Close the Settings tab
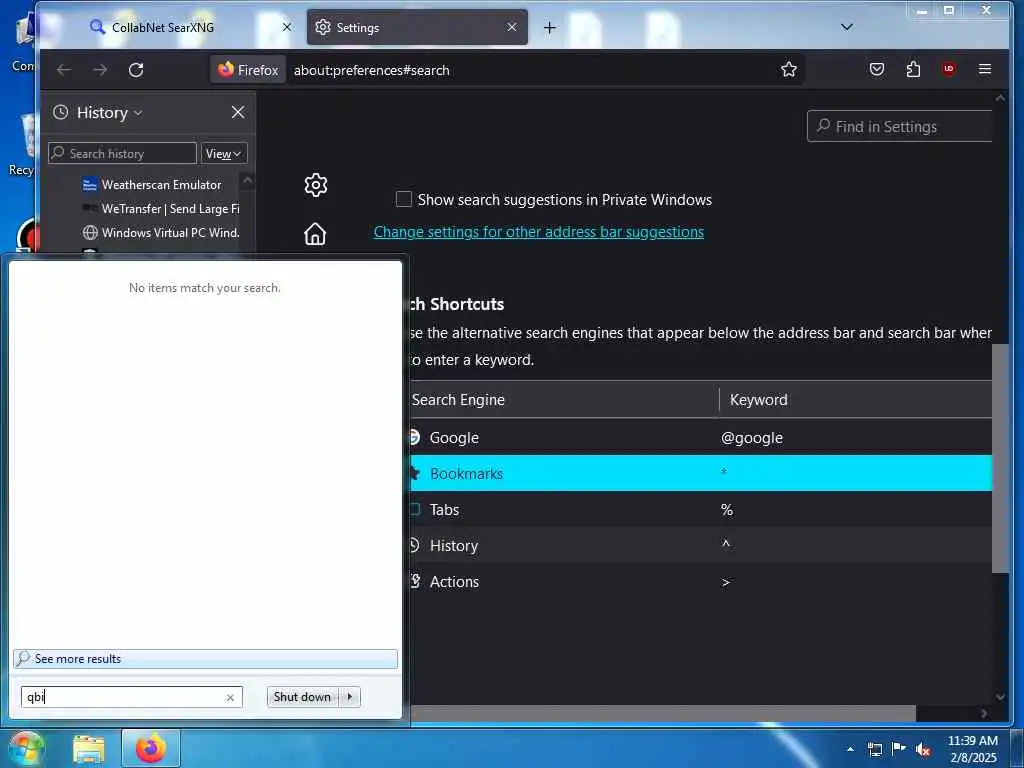 pos(512,27)
